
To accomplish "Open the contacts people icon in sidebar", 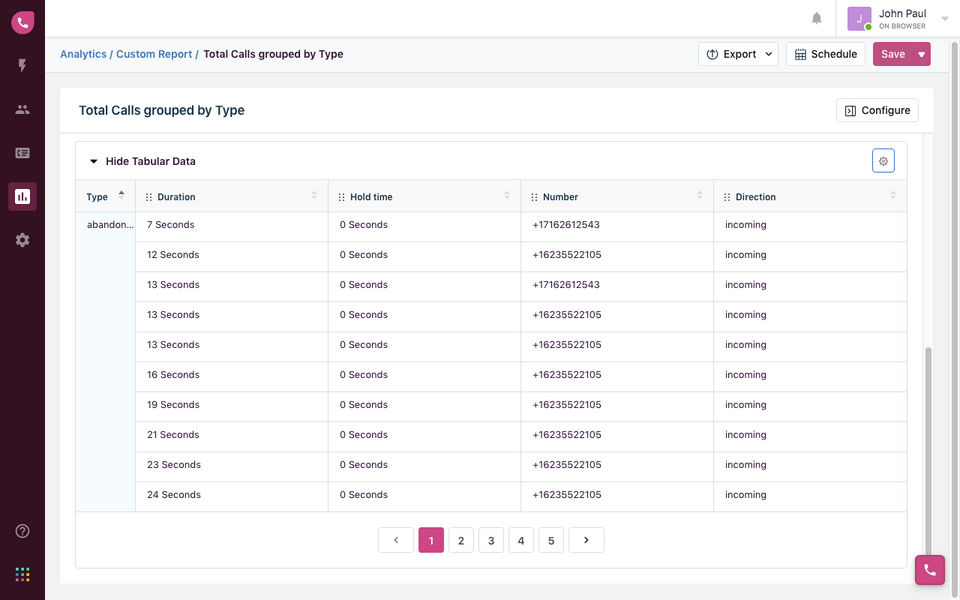I will coord(22,110).
